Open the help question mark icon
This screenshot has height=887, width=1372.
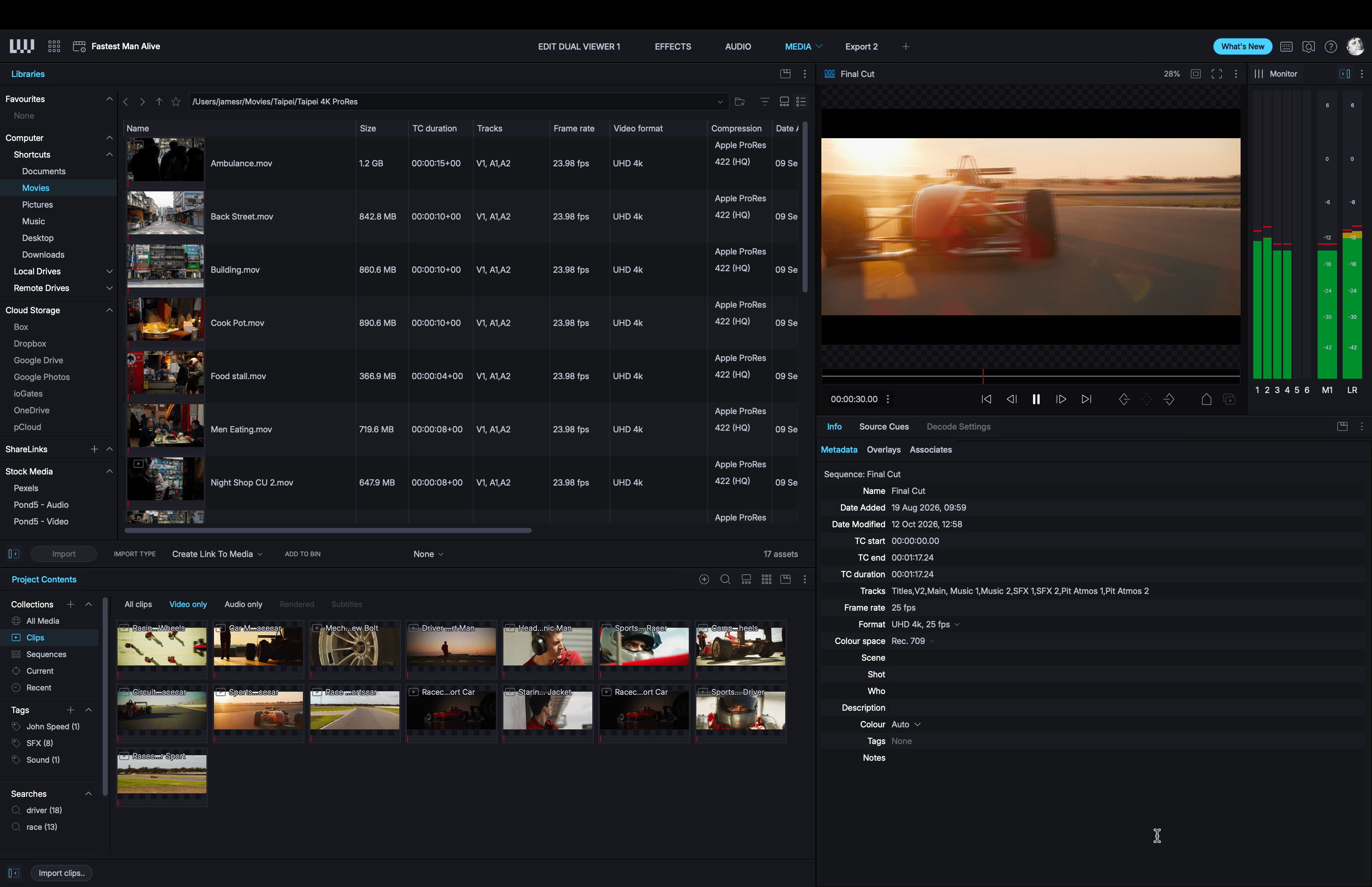pos(1331,47)
